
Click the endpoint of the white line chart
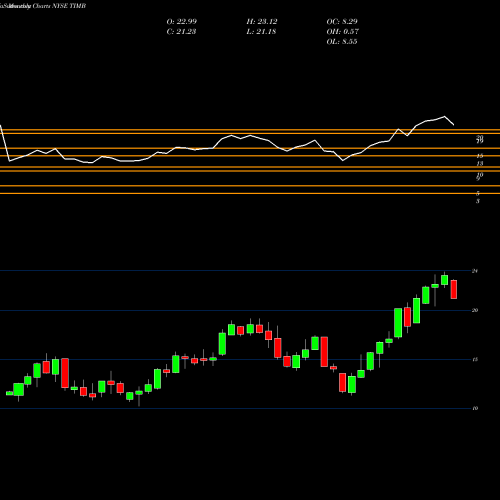pos(453,125)
